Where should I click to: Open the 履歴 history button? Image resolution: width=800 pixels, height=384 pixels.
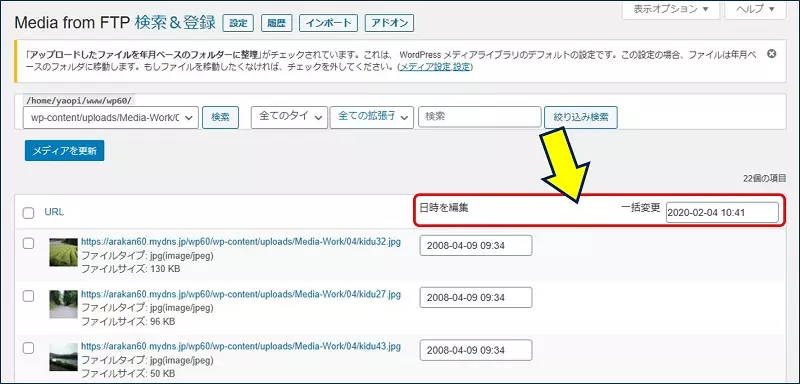point(276,23)
